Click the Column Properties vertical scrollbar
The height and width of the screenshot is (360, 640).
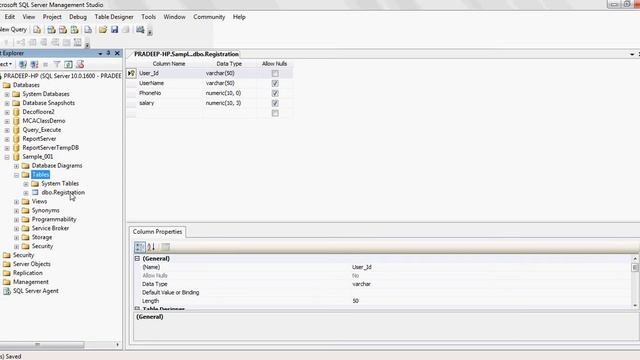tap(635, 282)
